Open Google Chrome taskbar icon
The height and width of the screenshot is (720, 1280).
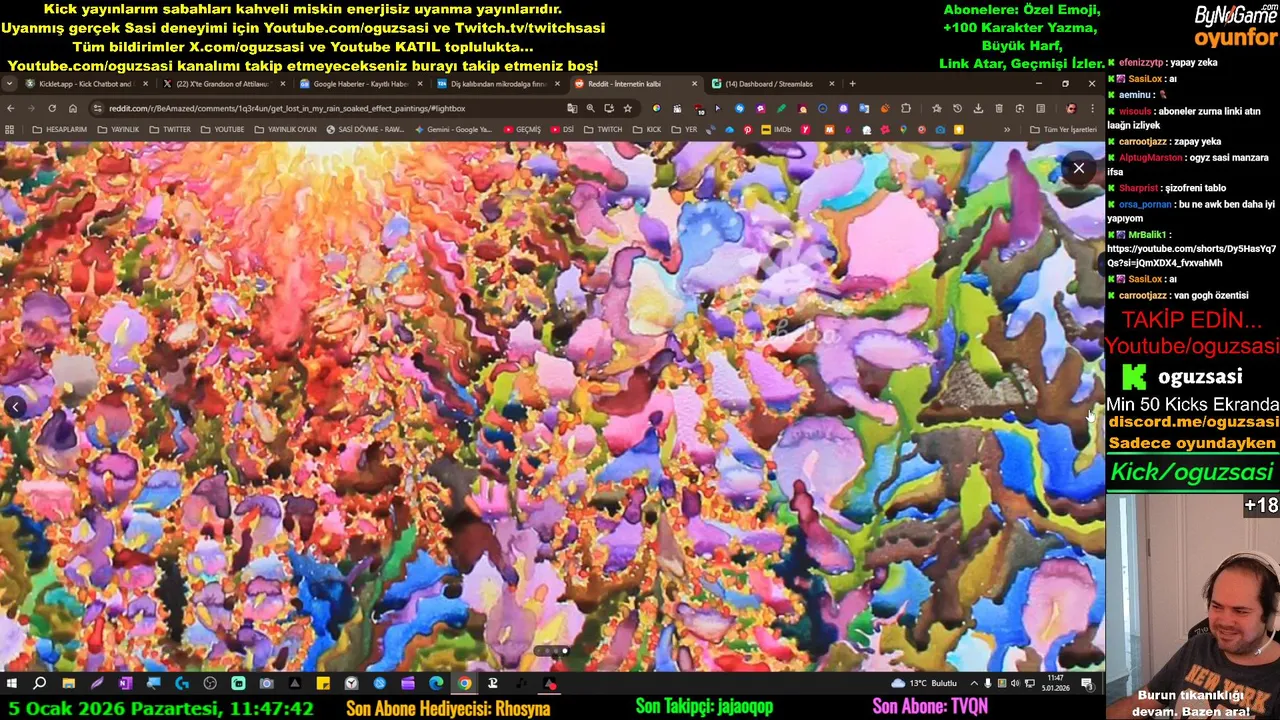point(465,684)
